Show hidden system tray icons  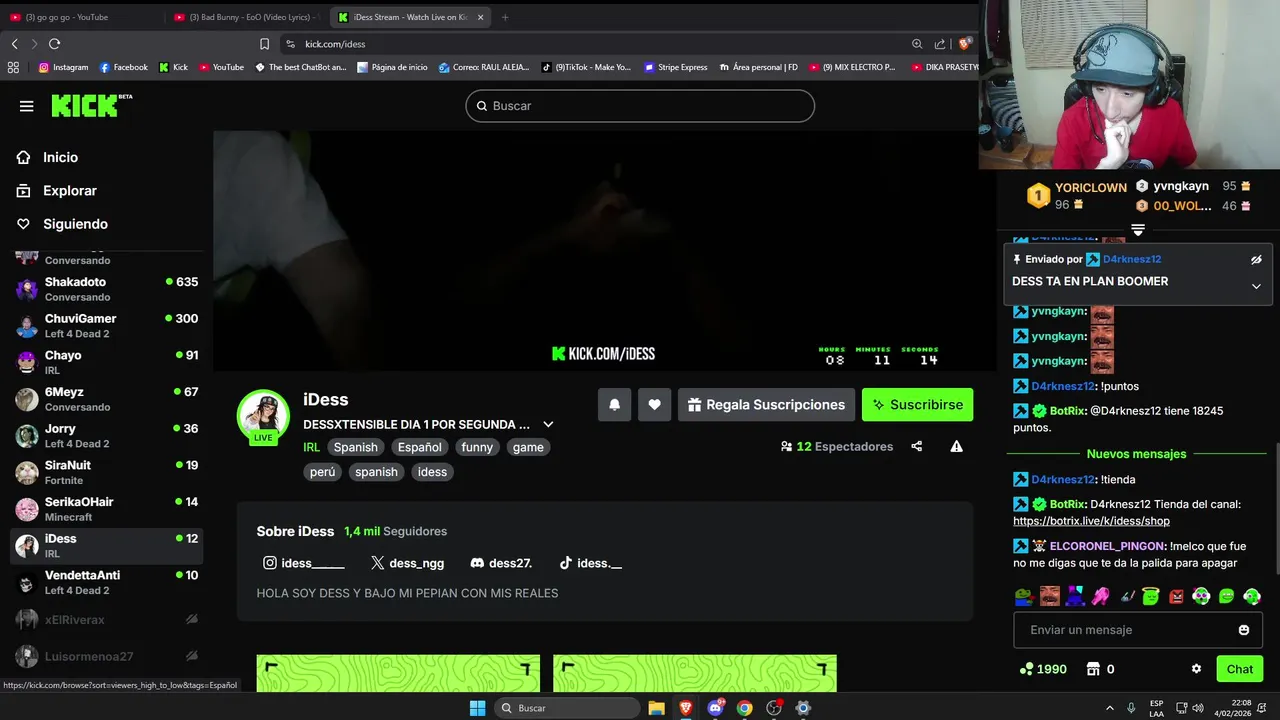[1109, 708]
